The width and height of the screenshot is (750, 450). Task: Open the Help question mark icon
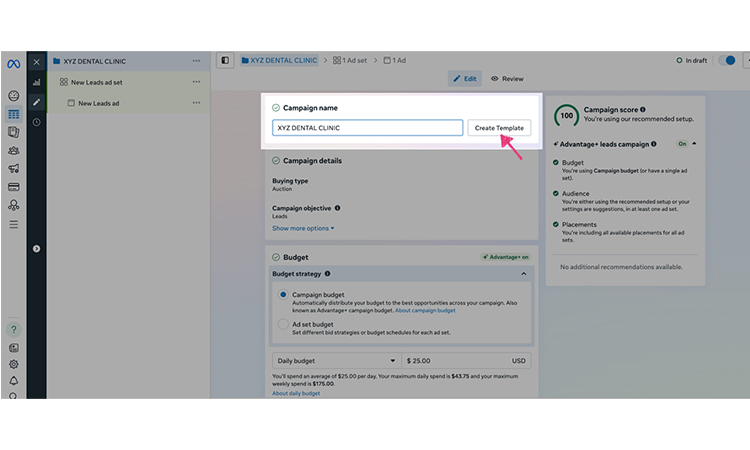tap(13, 329)
